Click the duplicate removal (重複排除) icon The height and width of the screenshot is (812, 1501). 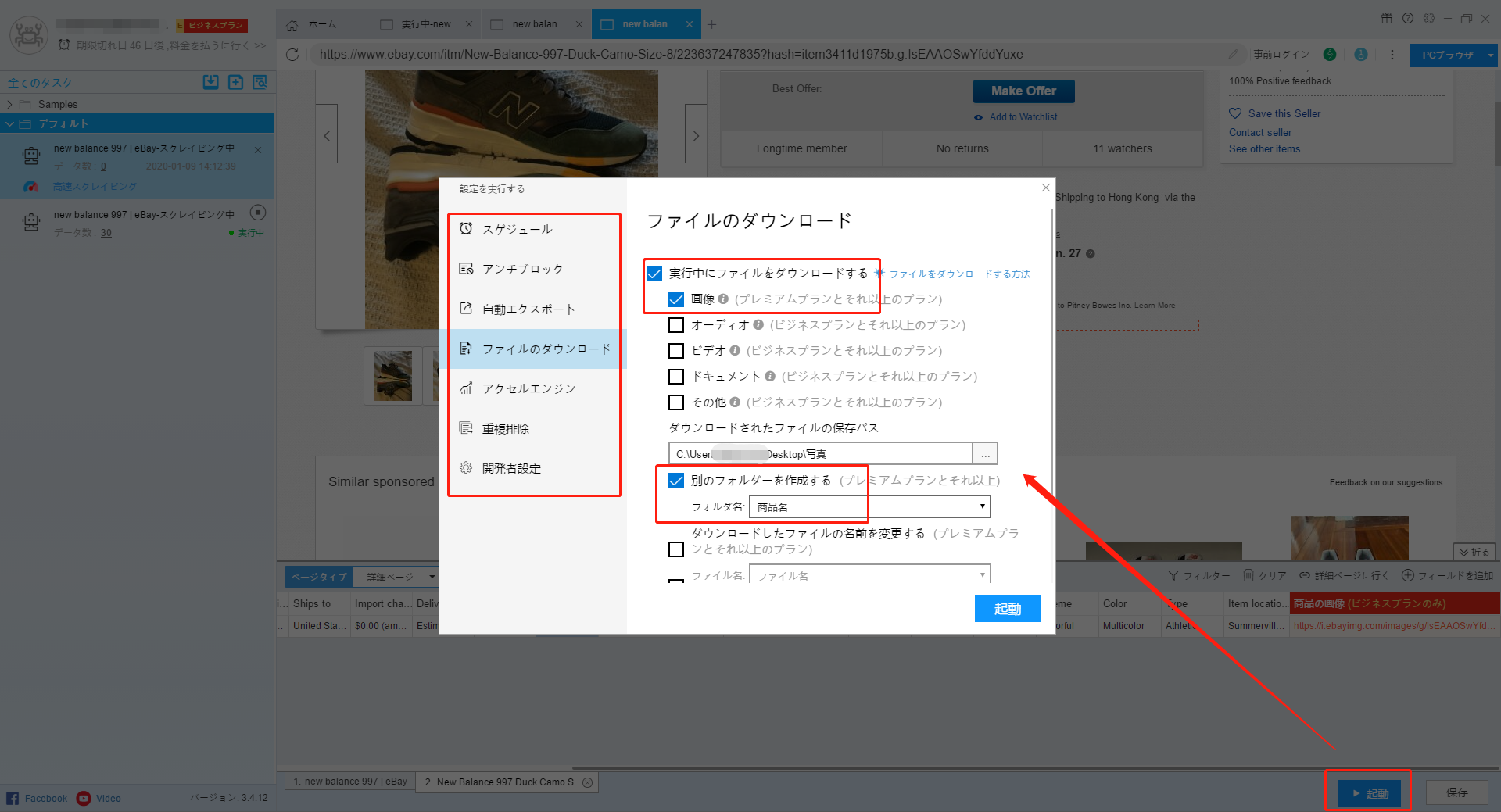tap(466, 428)
